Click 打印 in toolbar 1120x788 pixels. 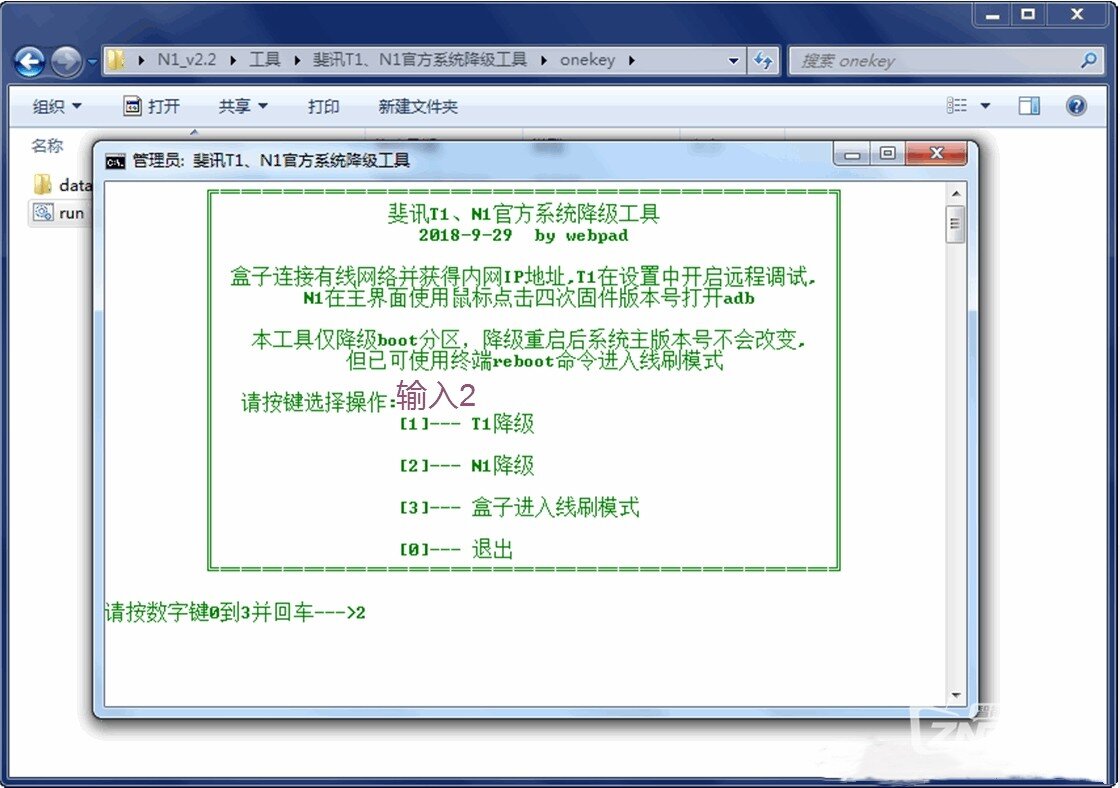coord(324,106)
